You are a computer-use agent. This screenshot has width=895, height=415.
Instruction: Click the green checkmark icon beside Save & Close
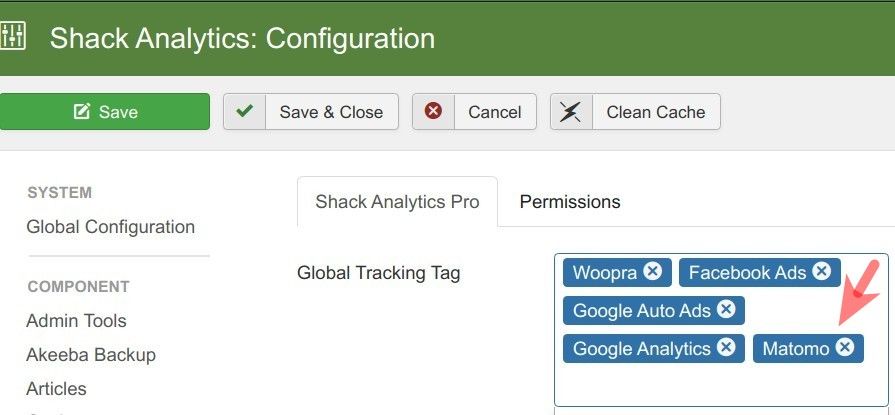(x=244, y=111)
